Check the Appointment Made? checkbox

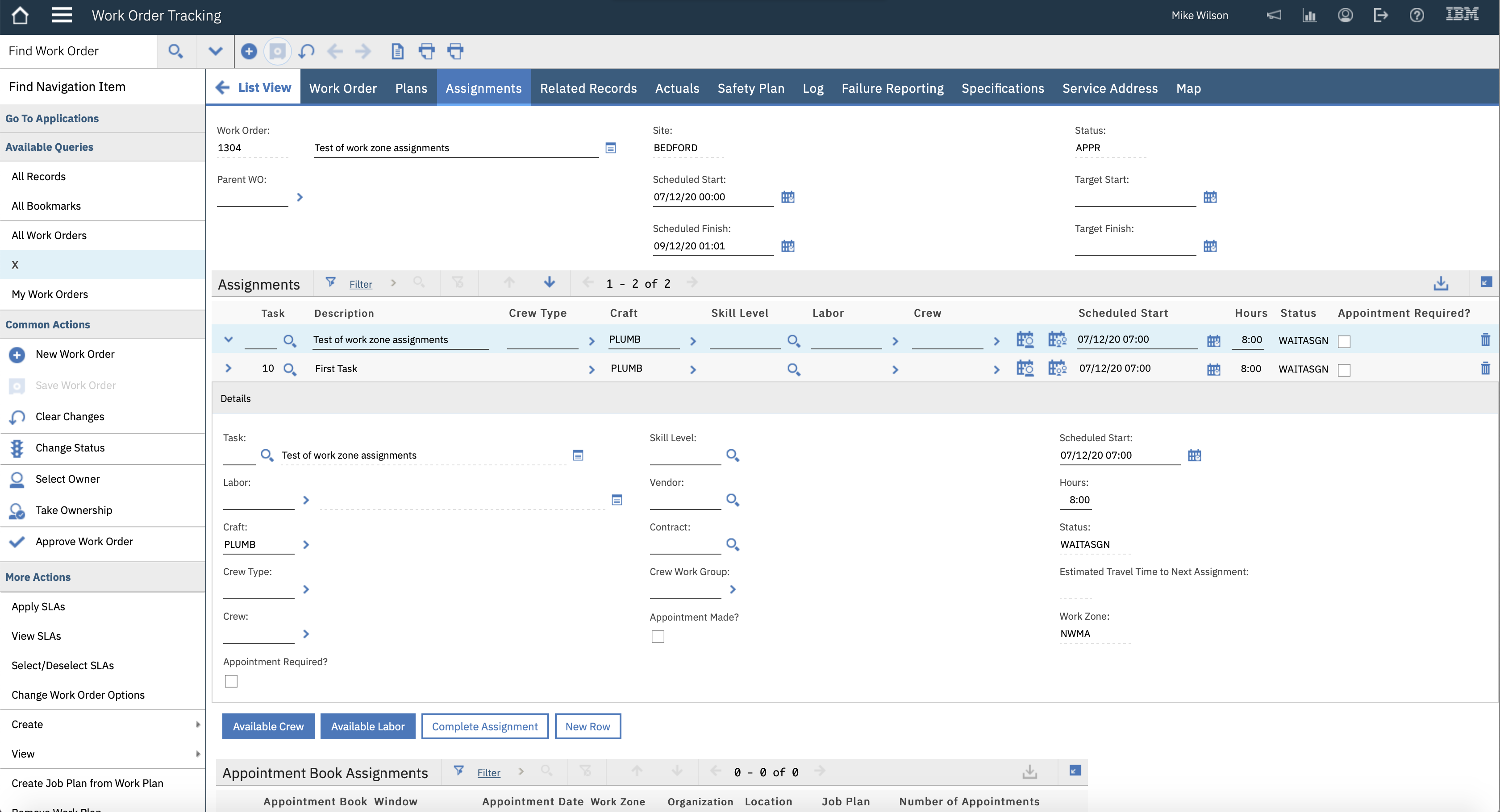pos(658,636)
